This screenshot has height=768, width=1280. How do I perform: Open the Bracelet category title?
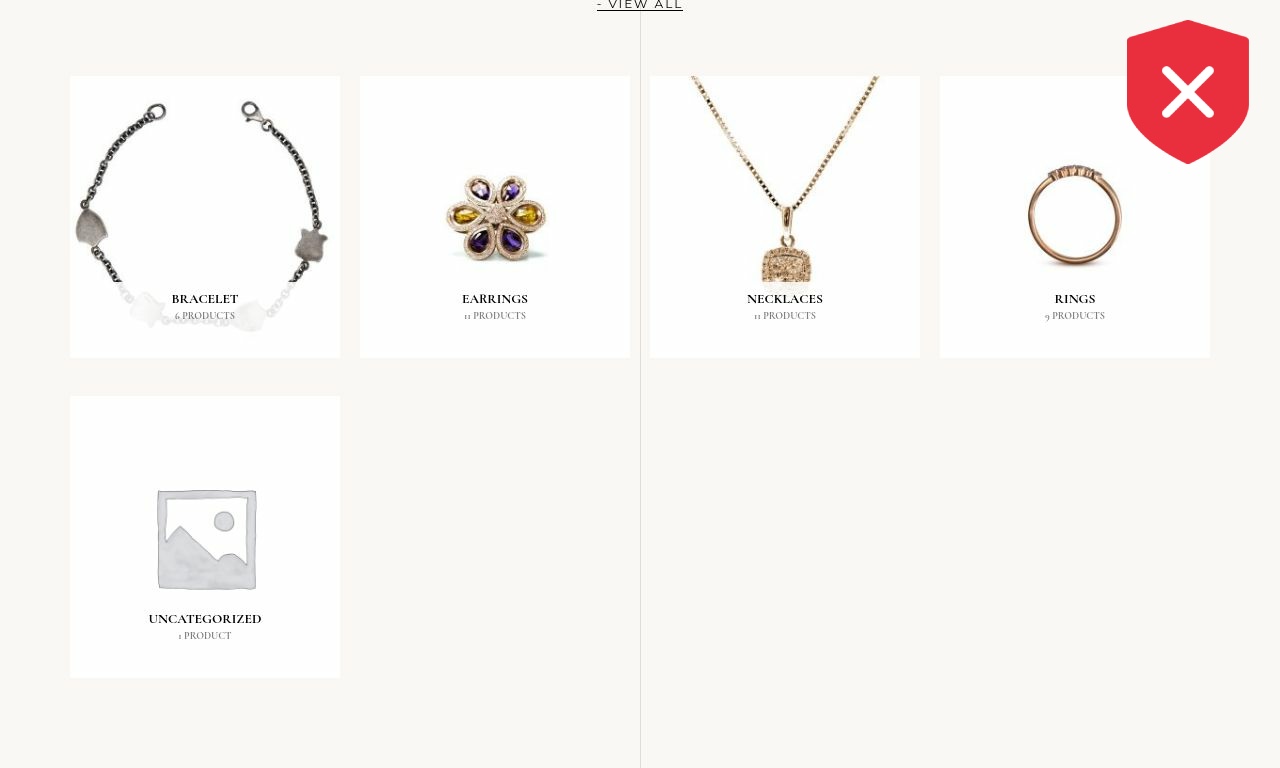[205, 299]
